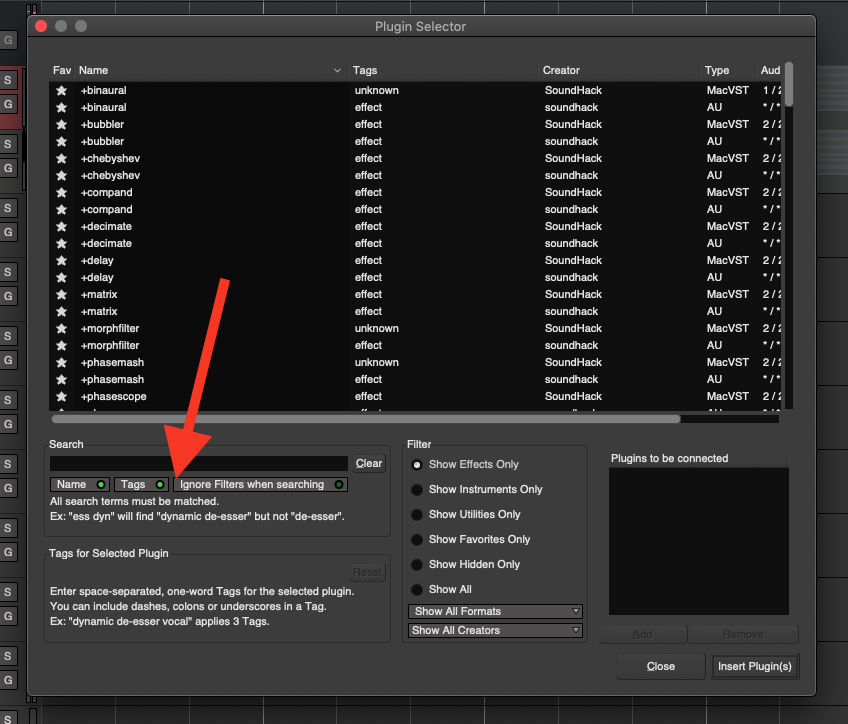Star the +compand MacVST plugin
848x724 pixels.
click(61, 192)
